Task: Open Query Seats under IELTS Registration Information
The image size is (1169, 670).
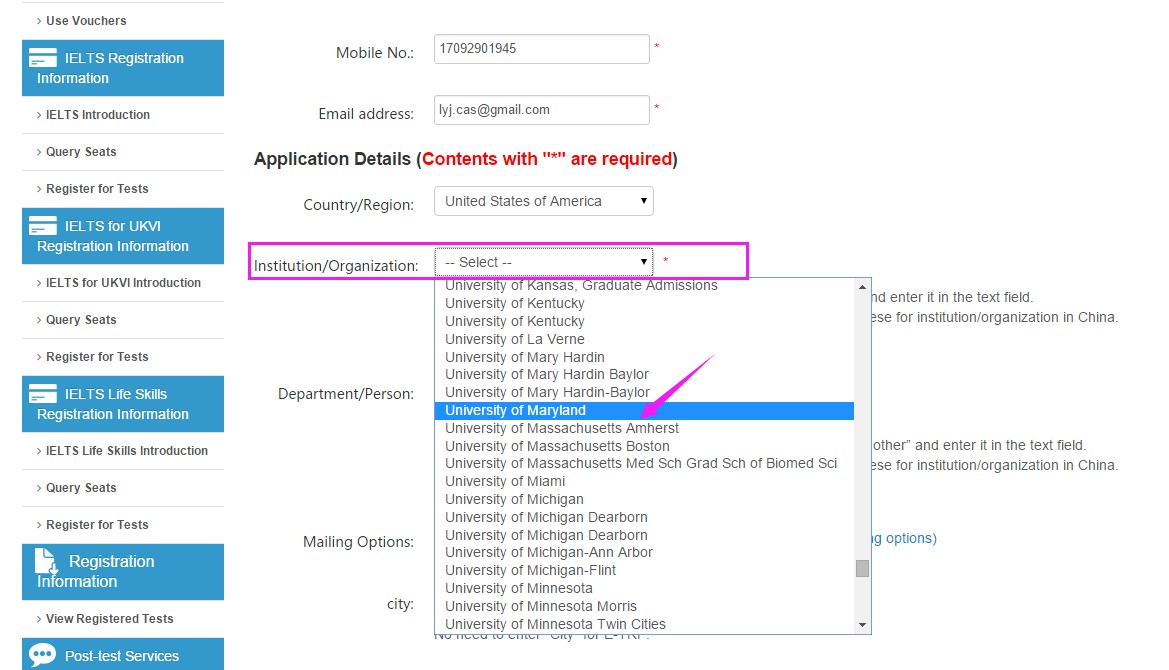Action: 81,152
